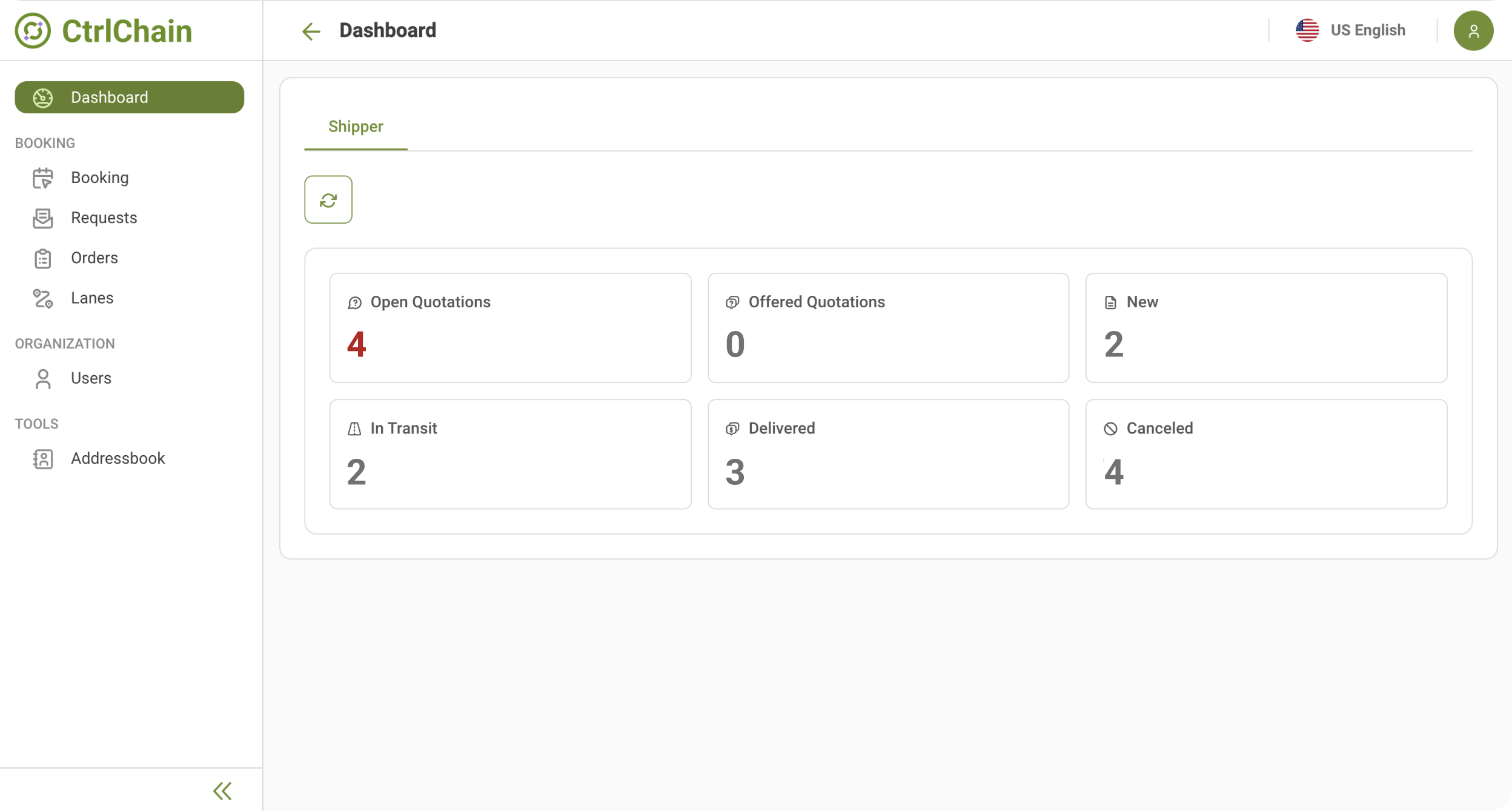View the New orders card
Screen dimensions: 1512x811
[1265, 327]
